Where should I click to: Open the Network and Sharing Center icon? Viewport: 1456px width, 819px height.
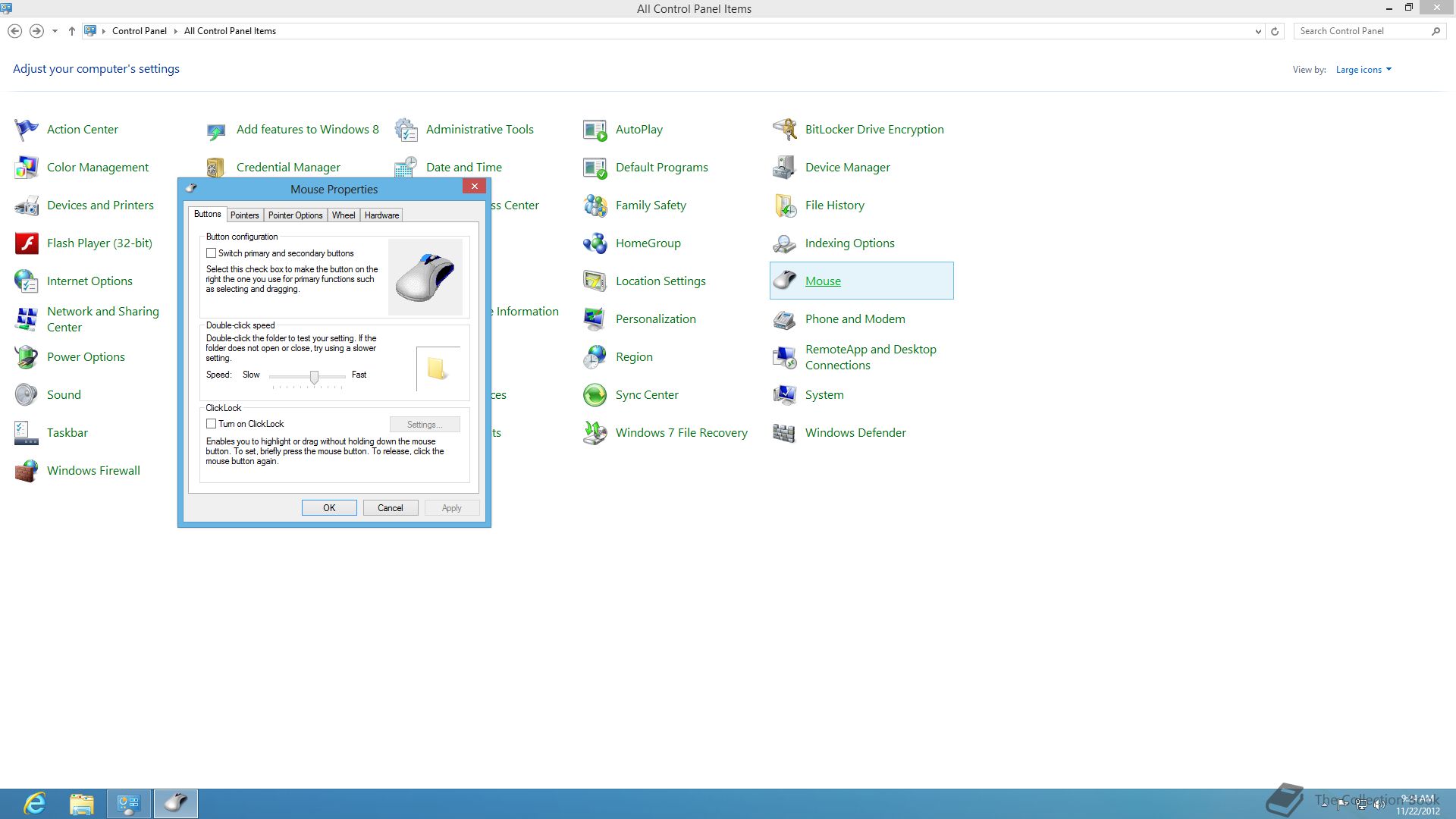[x=27, y=319]
